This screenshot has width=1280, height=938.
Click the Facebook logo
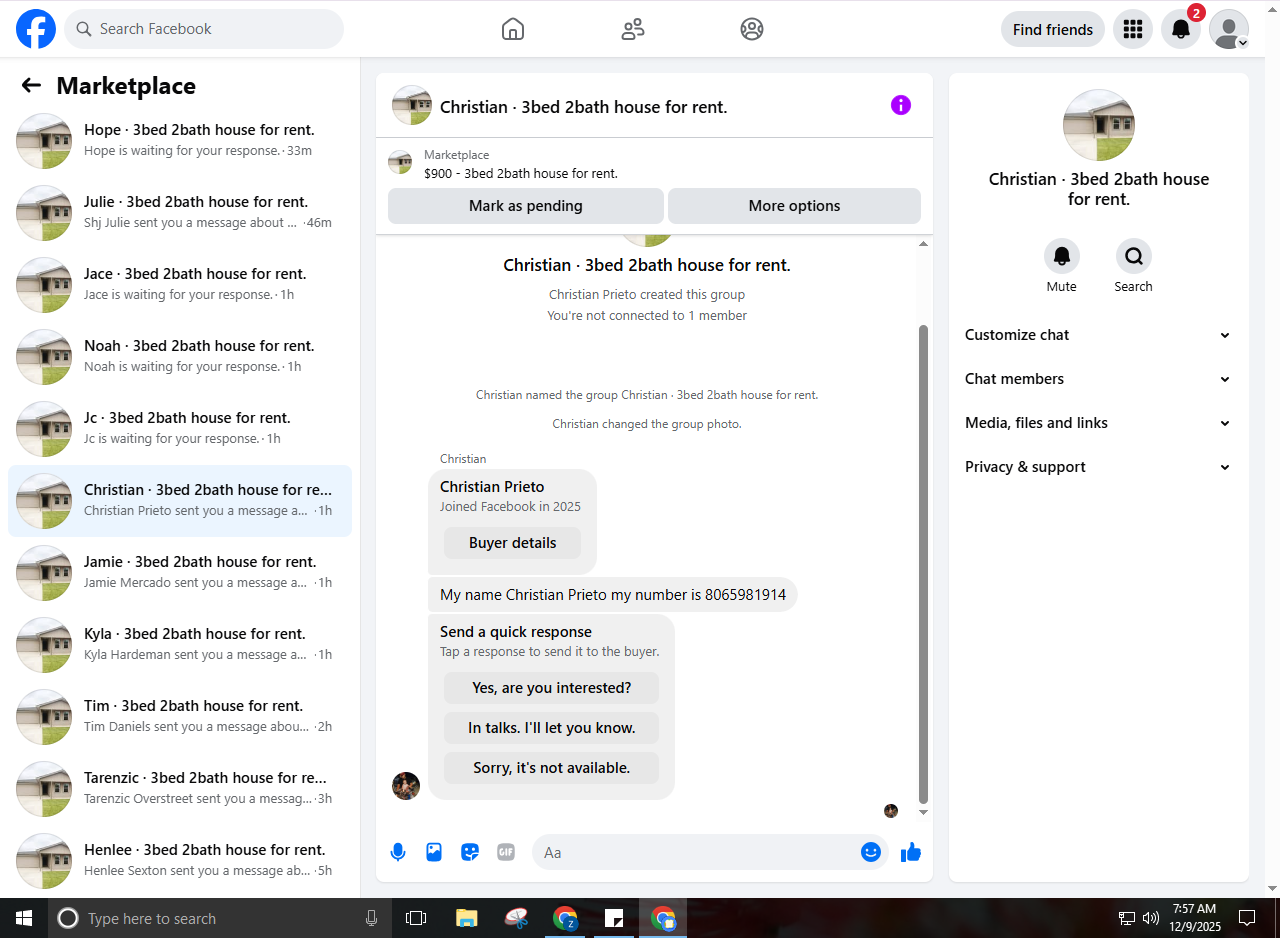[x=36, y=29]
